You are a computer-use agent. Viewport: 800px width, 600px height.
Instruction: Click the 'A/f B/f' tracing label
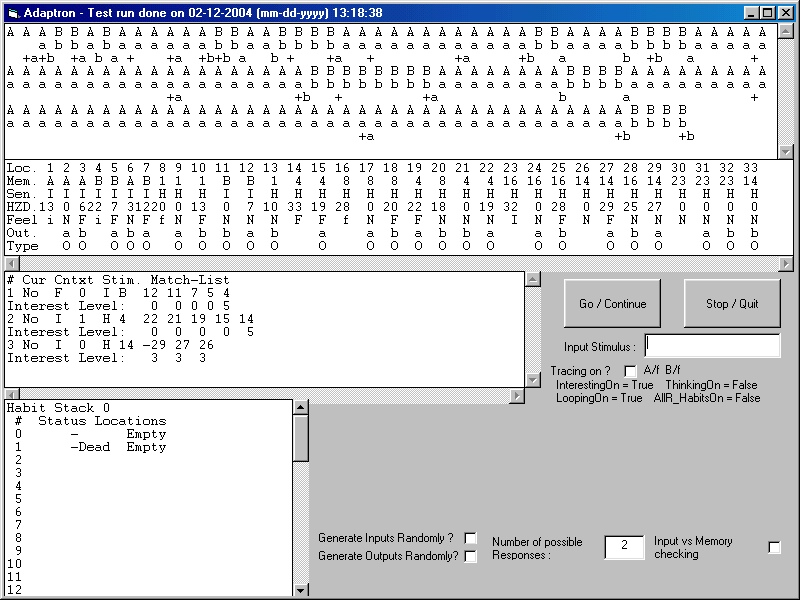[662, 370]
